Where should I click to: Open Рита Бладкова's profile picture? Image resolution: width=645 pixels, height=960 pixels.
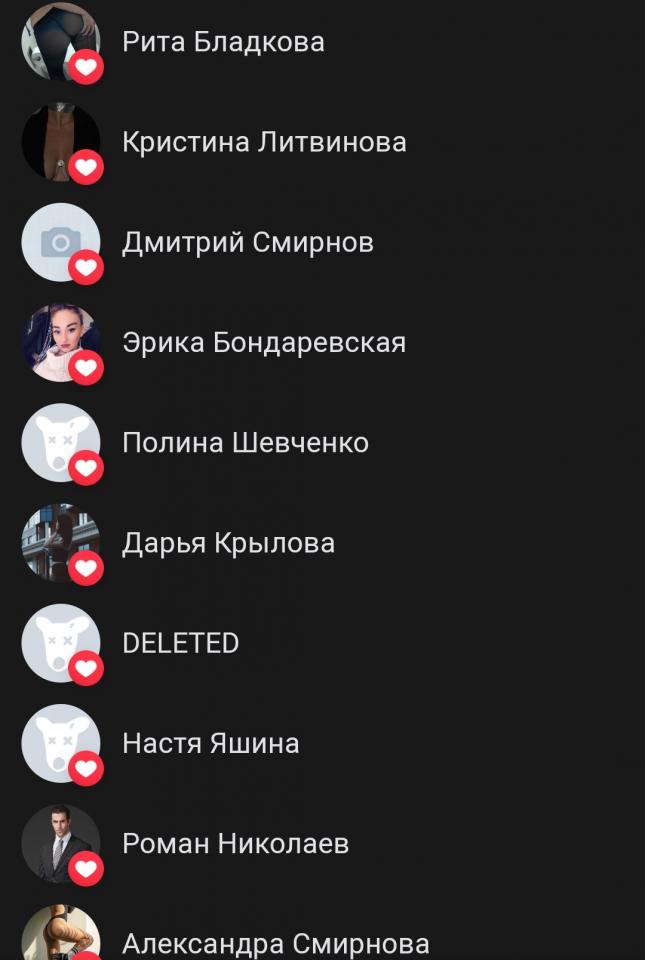click(x=61, y=42)
